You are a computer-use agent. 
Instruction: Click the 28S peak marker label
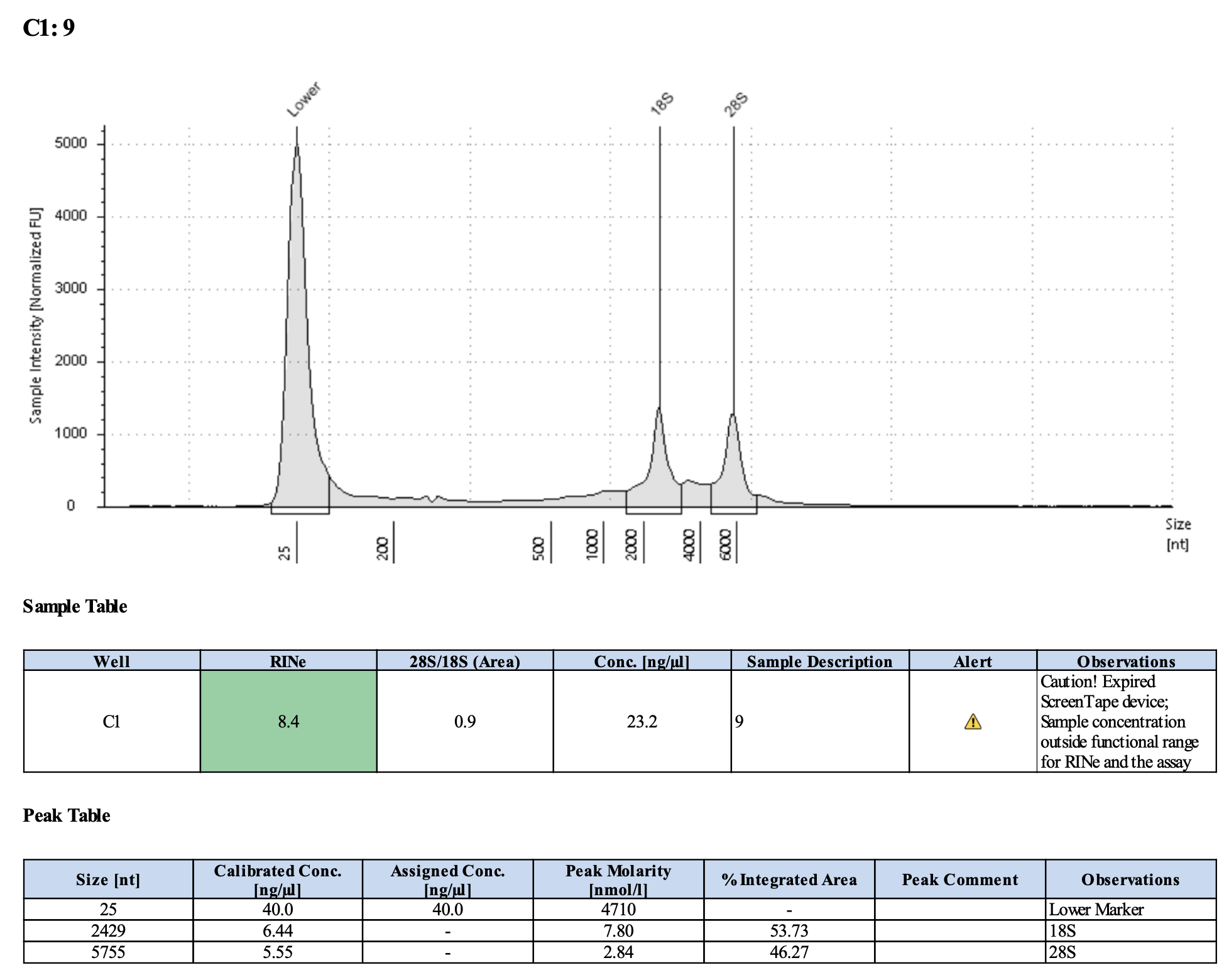tap(736, 104)
